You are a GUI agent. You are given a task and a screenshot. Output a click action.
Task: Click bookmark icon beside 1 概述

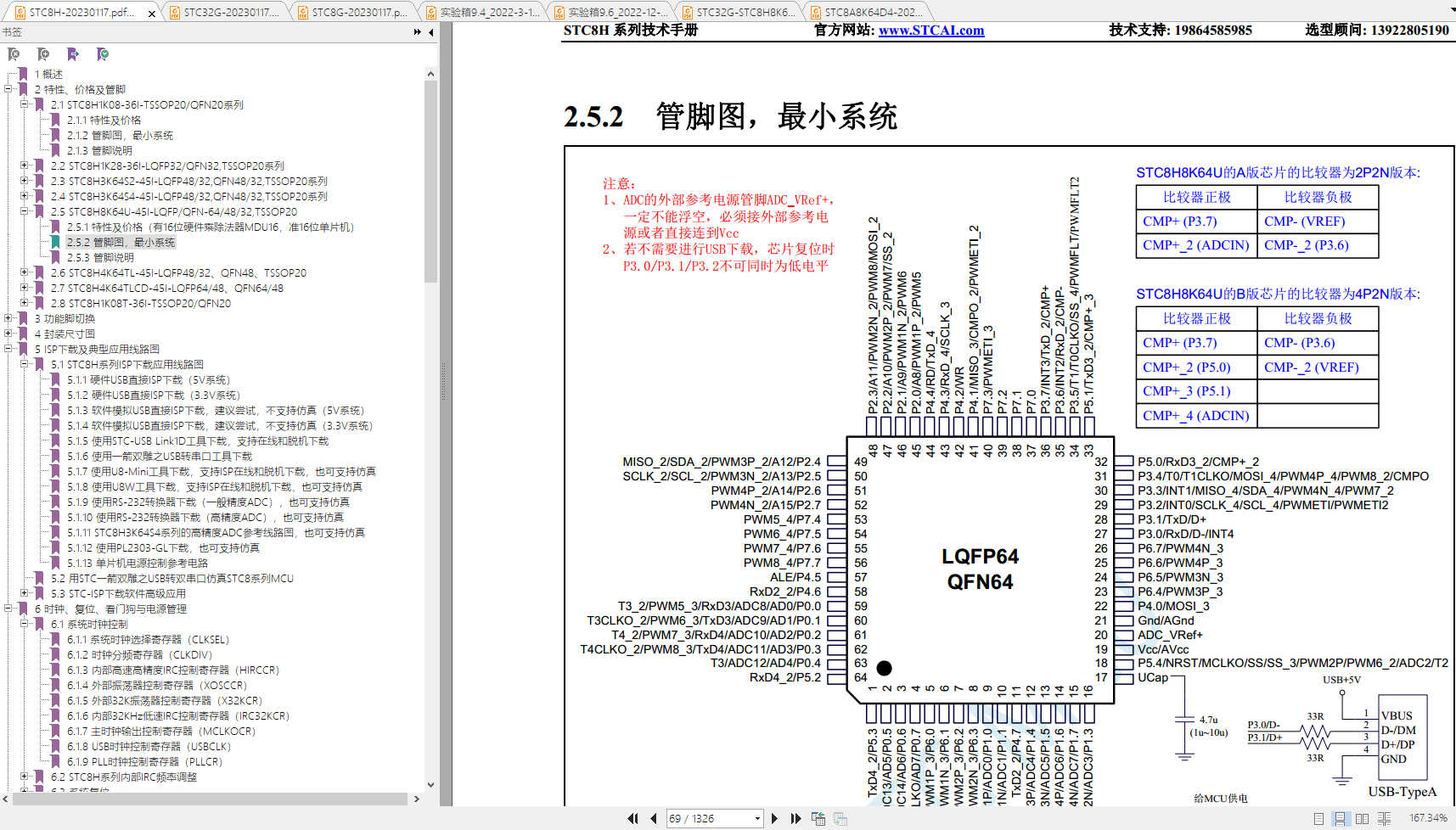click(23, 74)
